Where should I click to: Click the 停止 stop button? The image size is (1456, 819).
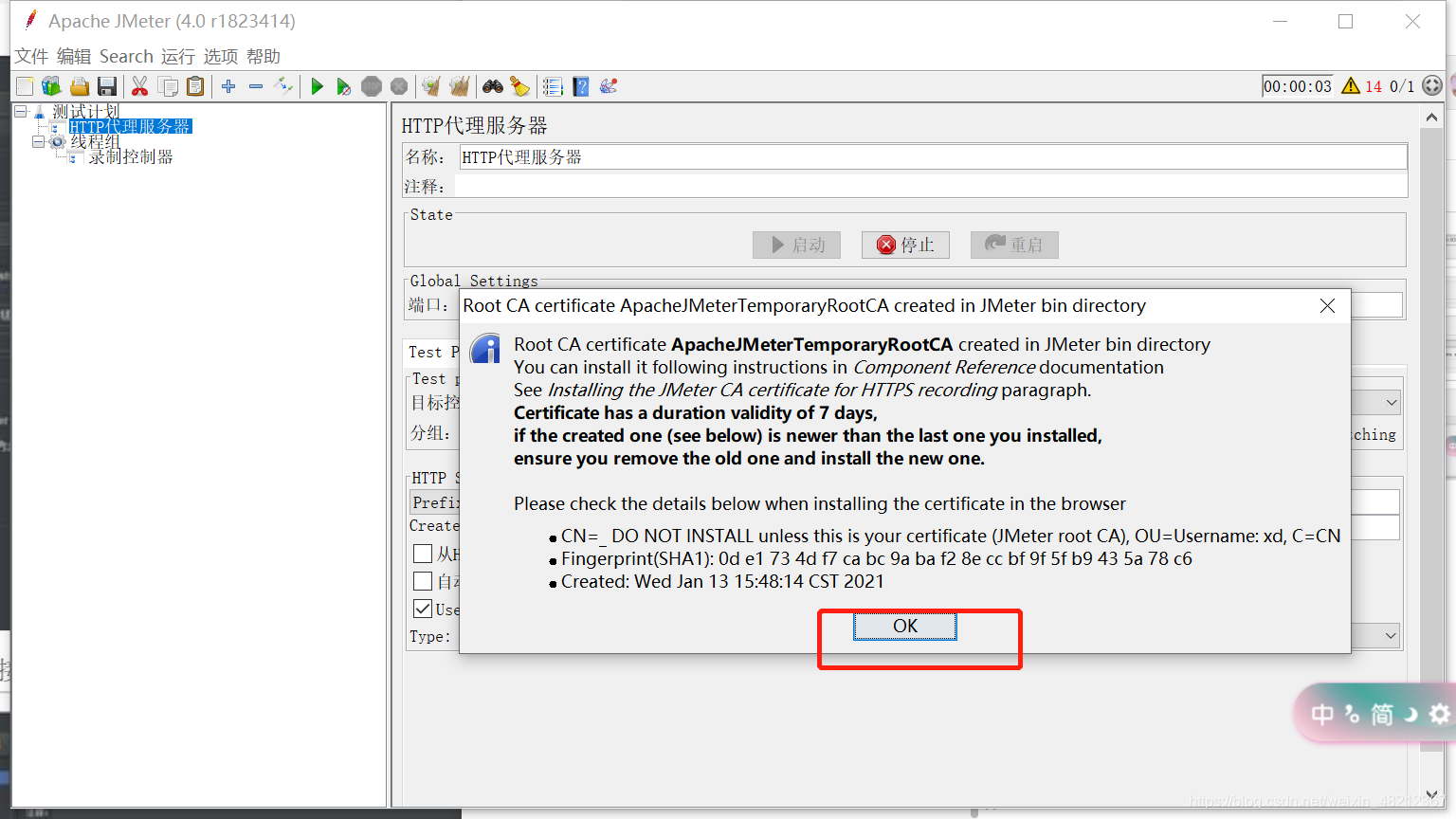[905, 245]
